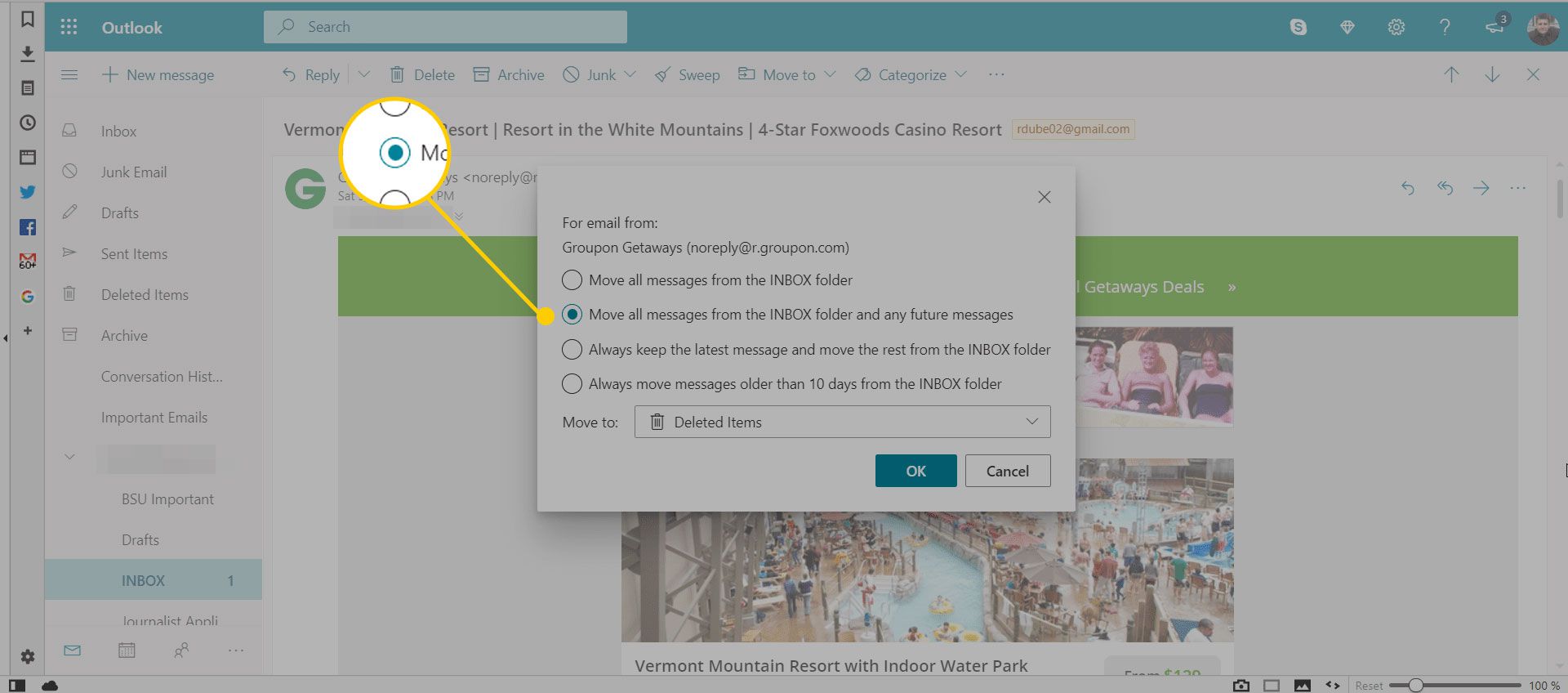Go to next message down arrow

pyautogui.click(x=1492, y=74)
